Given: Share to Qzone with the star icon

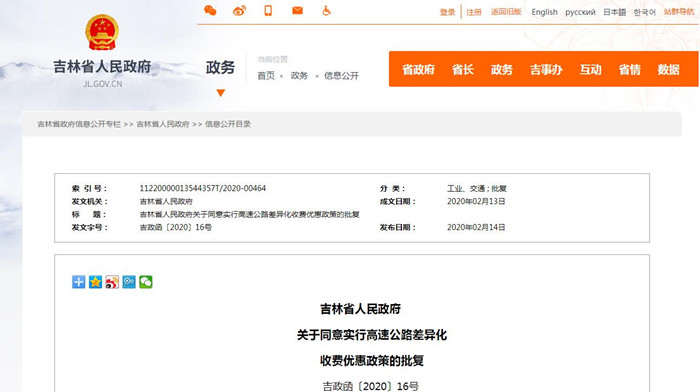Looking at the screenshot, I should [x=95, y=282].
